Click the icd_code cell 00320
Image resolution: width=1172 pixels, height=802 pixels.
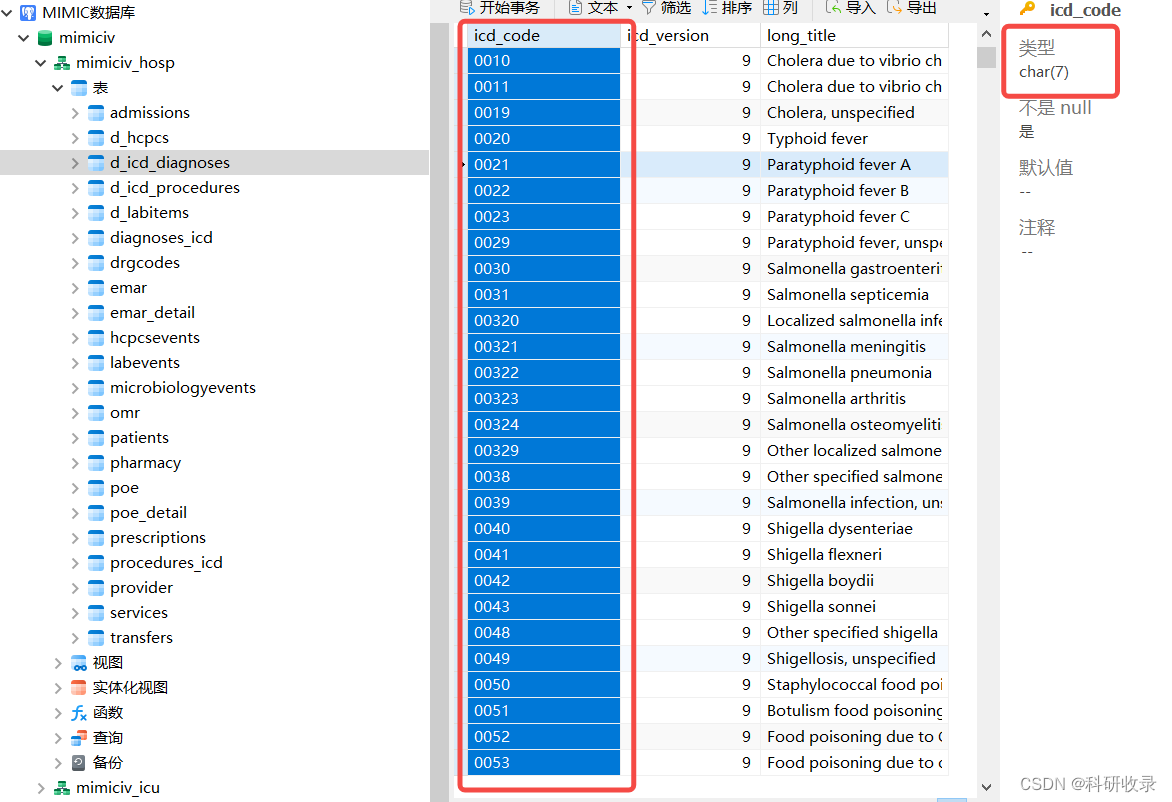pyautogui.click(x=543, y=321)
